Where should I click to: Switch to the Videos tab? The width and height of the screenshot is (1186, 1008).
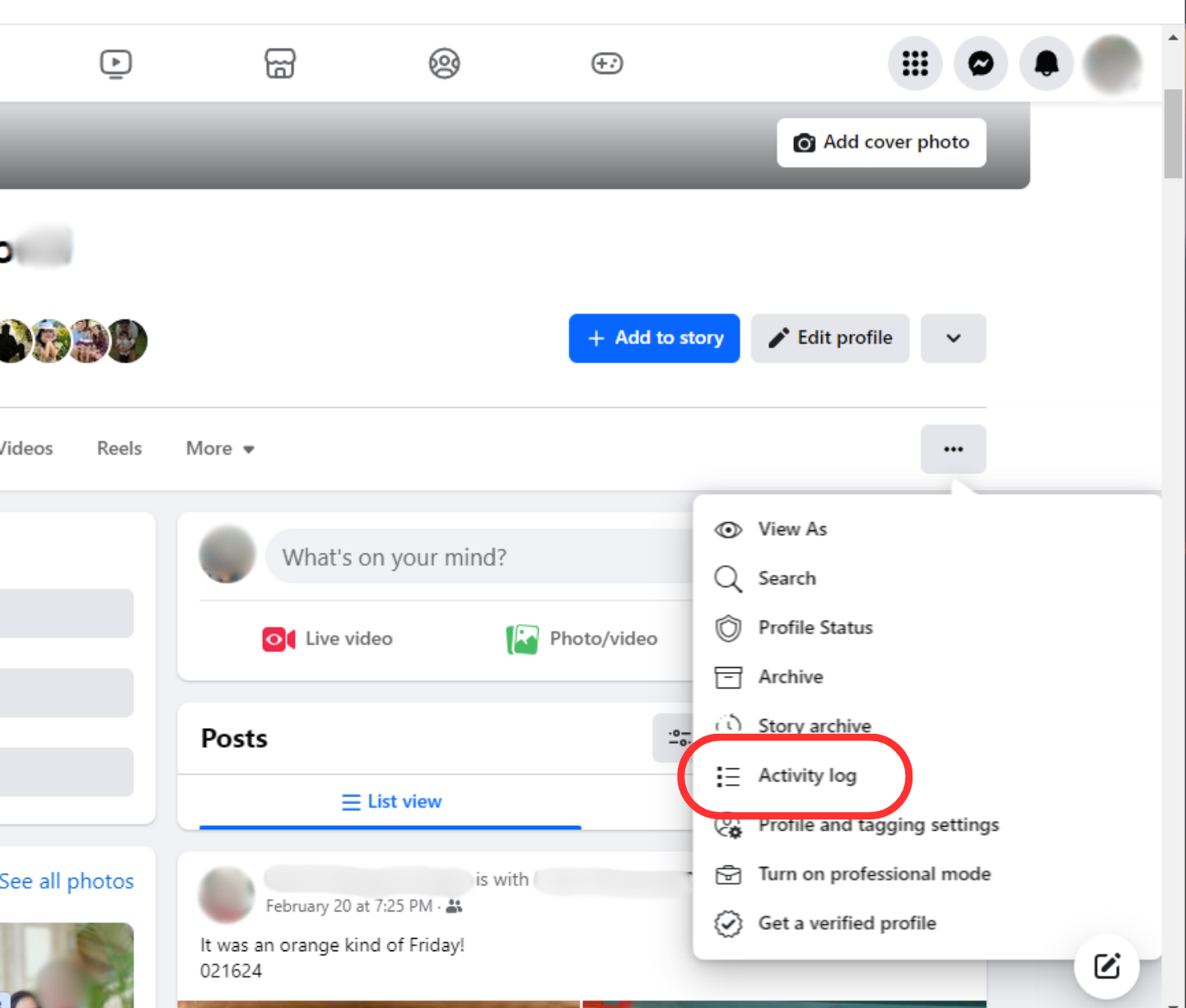click(x=26, y=449)
